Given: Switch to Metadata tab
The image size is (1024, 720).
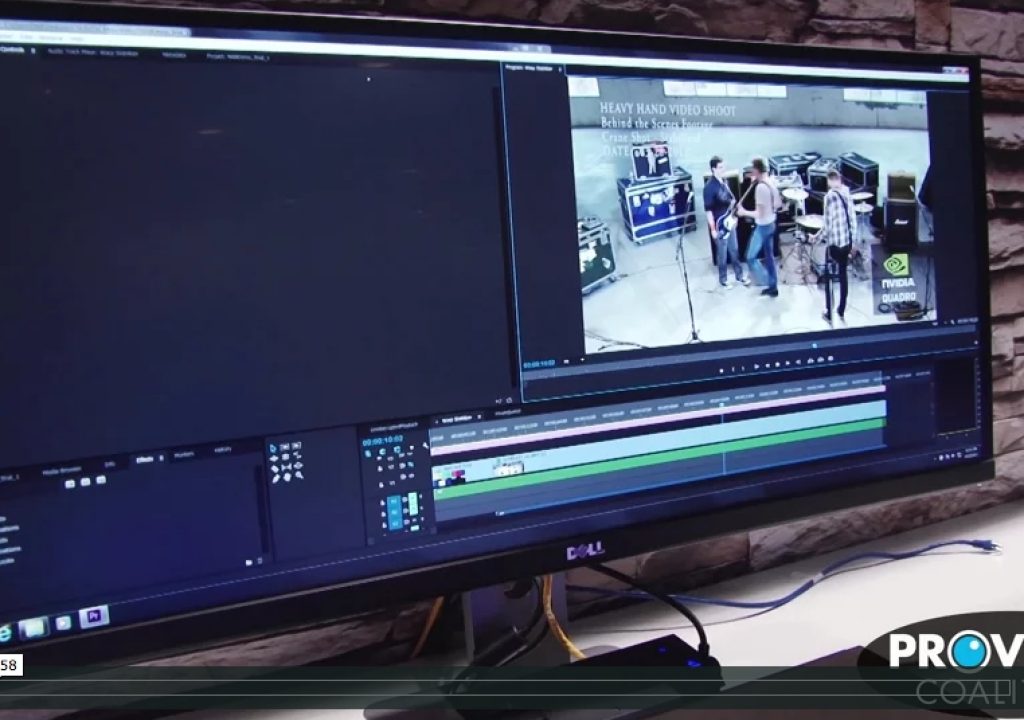Looking at the screenshot, I should point(174,55).
